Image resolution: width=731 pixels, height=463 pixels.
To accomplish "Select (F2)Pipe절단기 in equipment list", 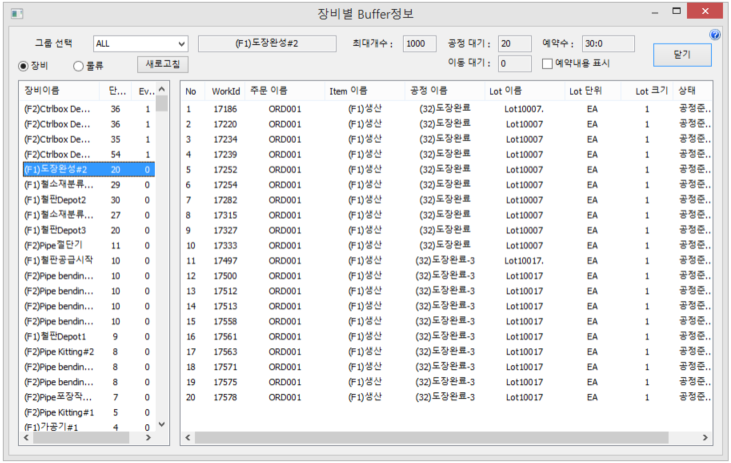I will coord(58,245).
